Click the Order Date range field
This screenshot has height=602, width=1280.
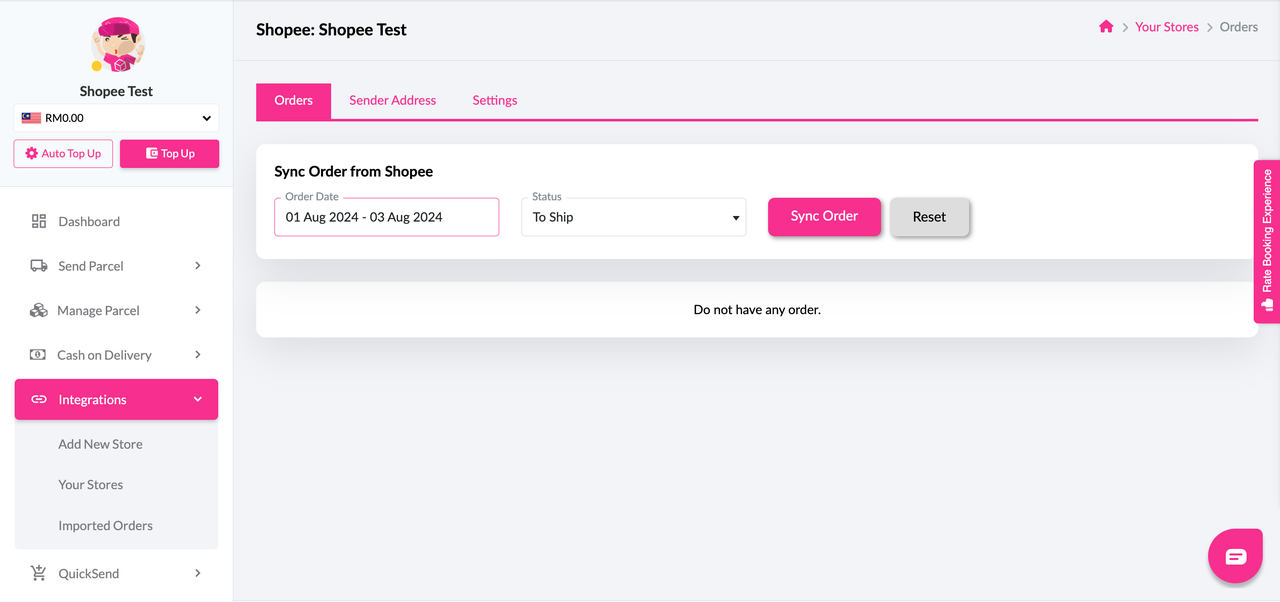[387, 217]
